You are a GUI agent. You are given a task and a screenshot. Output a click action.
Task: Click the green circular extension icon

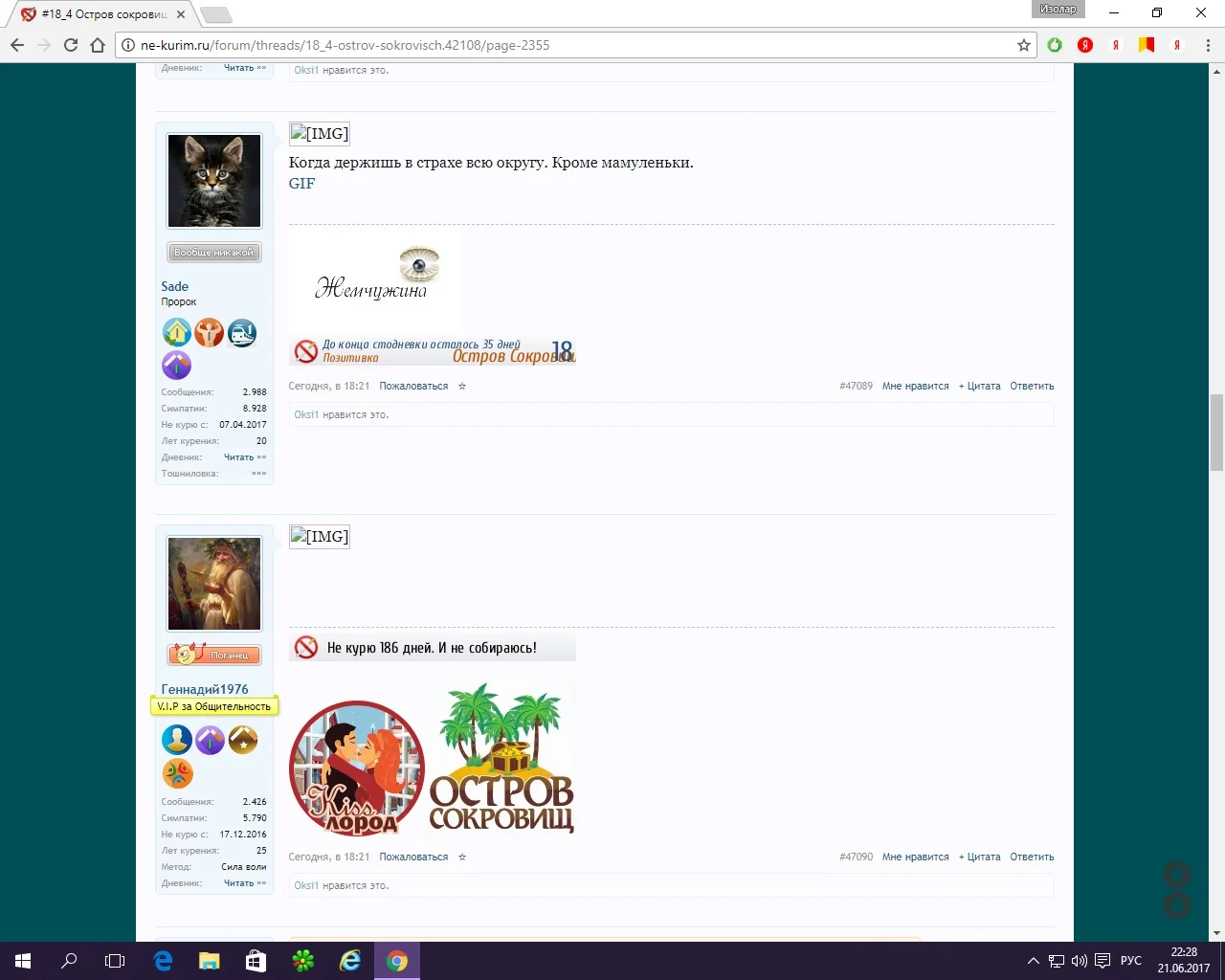[x=1055, y=45]
